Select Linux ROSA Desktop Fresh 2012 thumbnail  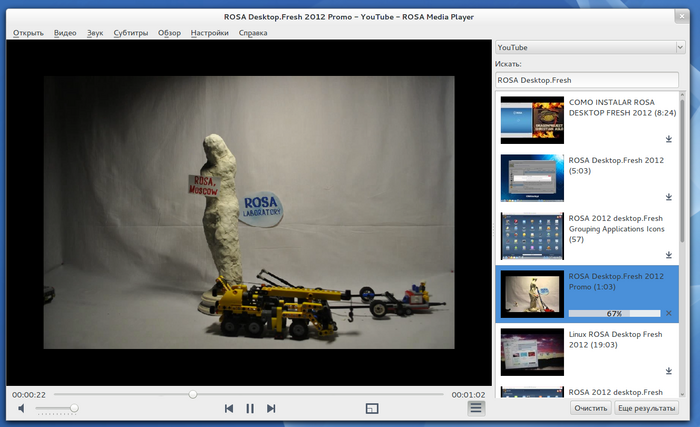pos(532,352)
